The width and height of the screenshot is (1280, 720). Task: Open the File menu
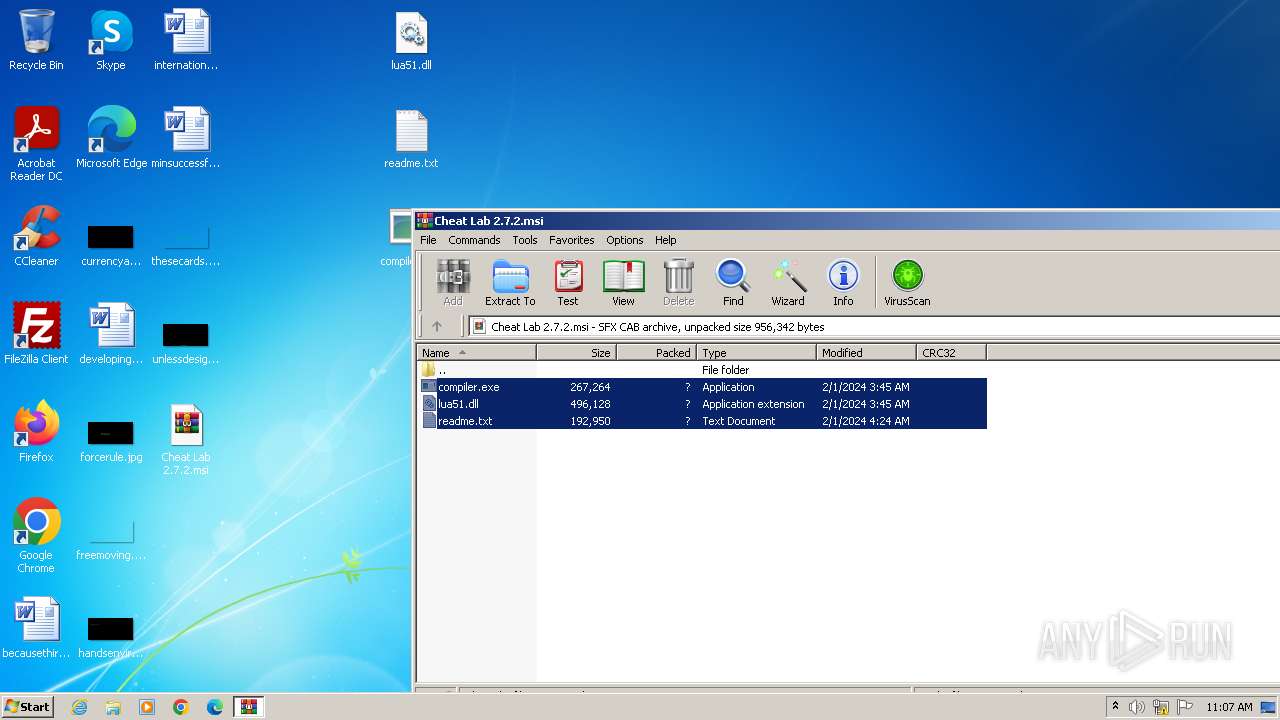(428, 240)
